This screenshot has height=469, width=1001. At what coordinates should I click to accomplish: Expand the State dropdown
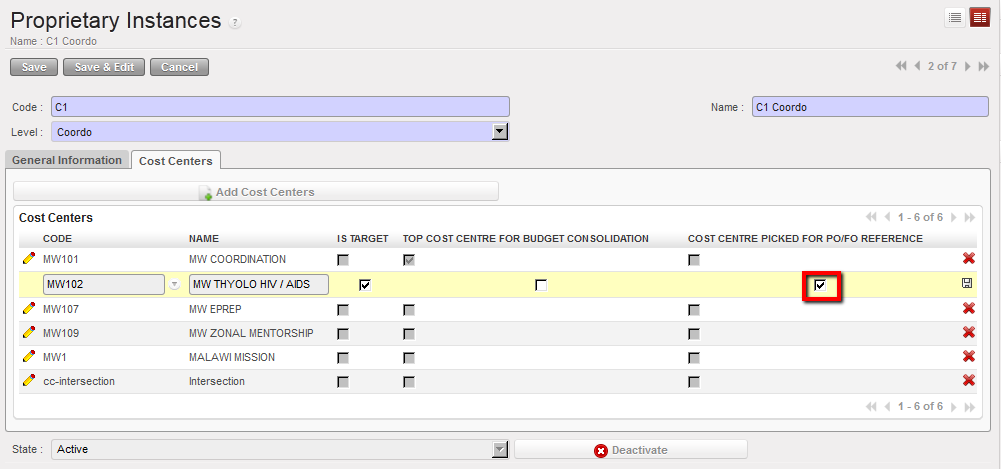pyautogui.click(x=500, y=450)
